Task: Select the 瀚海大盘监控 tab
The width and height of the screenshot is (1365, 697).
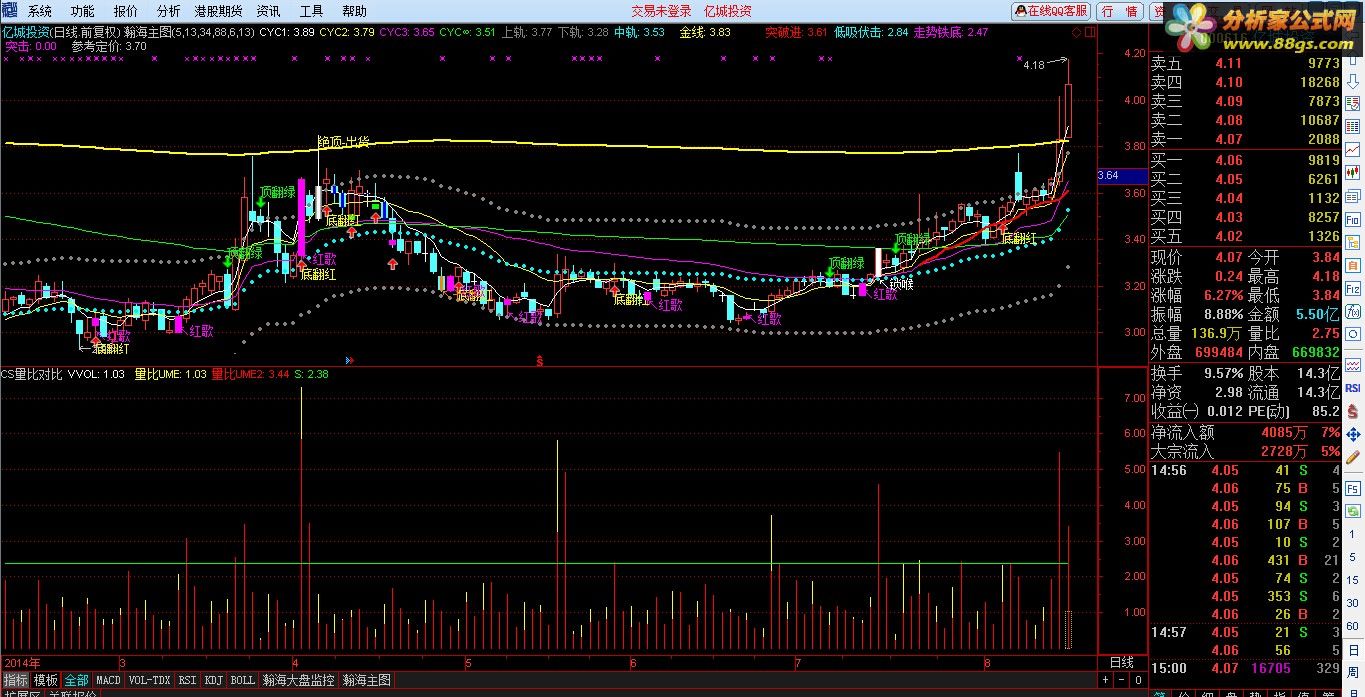Action: (298, 680)
